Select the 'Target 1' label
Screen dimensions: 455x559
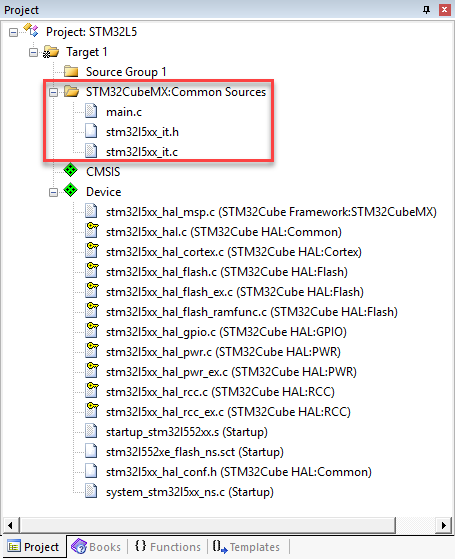click(x=87, y=52)
